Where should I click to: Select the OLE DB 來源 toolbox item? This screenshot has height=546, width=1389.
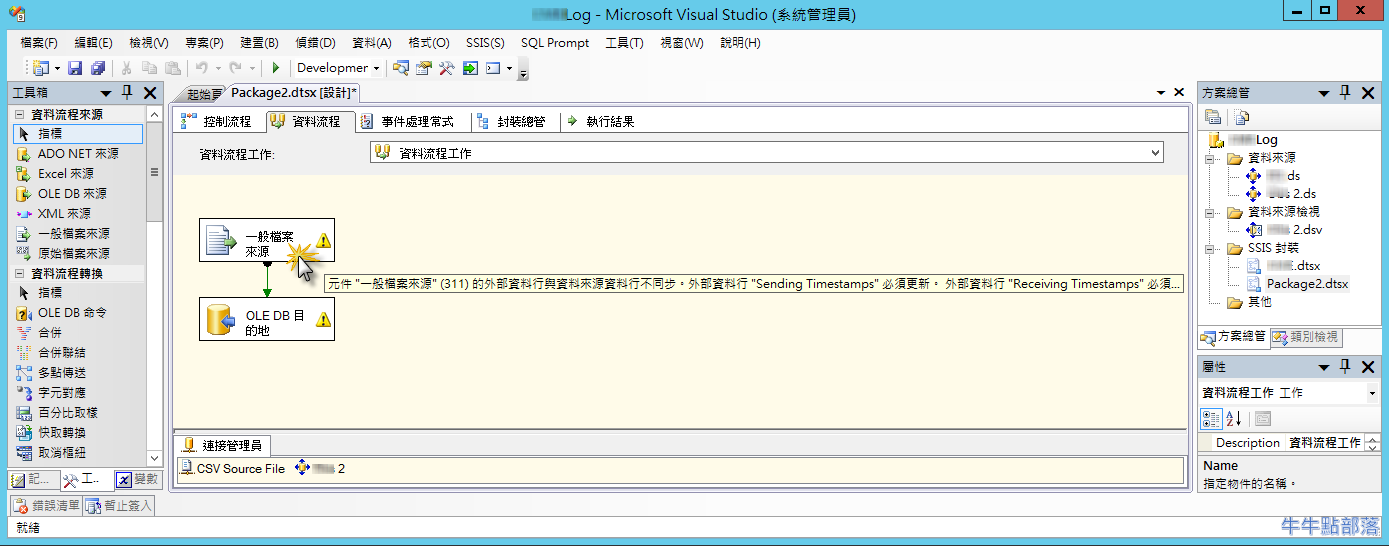tap(71, 194)
